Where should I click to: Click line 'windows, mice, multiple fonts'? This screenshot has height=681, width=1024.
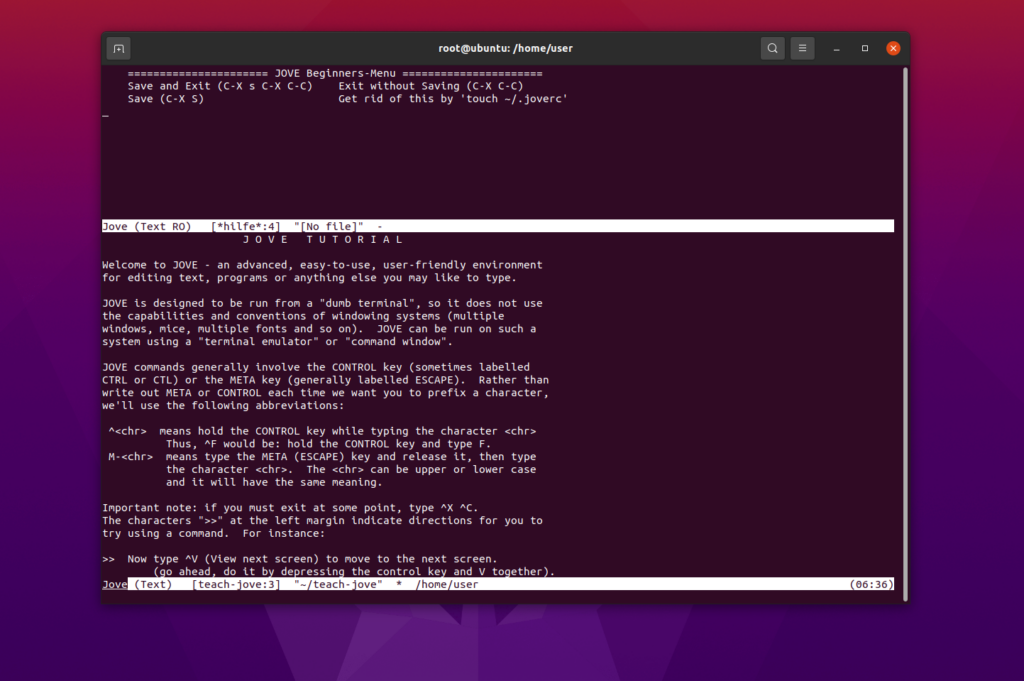(319, 329)
